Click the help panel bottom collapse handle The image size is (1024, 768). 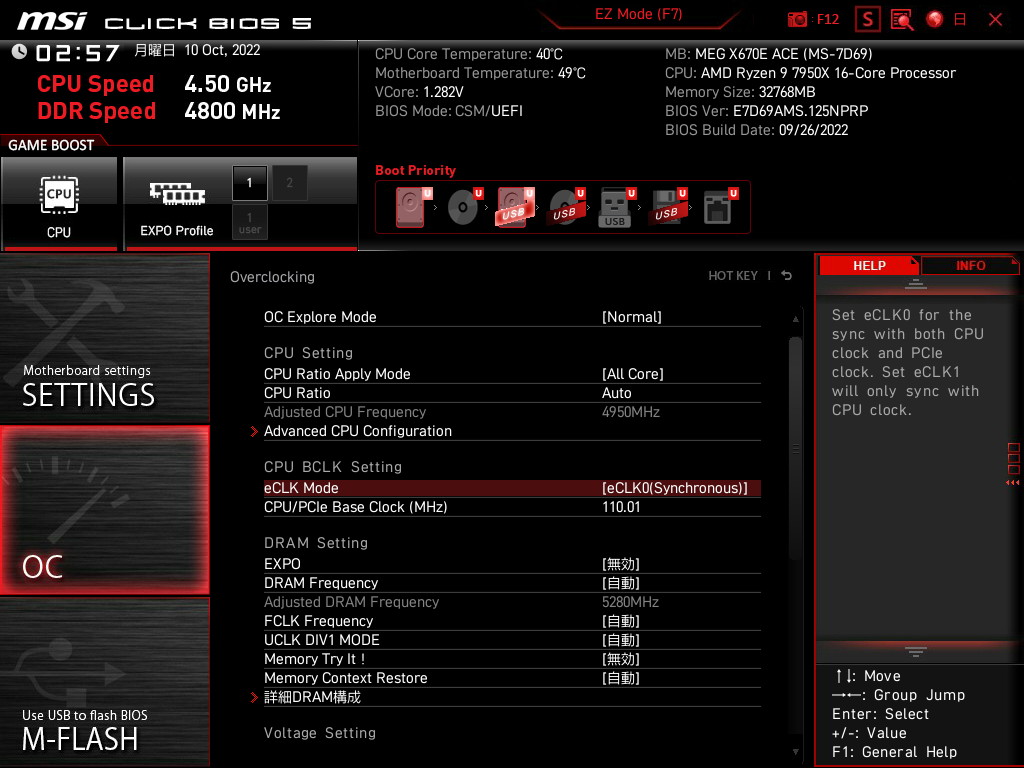coord(916,652)
